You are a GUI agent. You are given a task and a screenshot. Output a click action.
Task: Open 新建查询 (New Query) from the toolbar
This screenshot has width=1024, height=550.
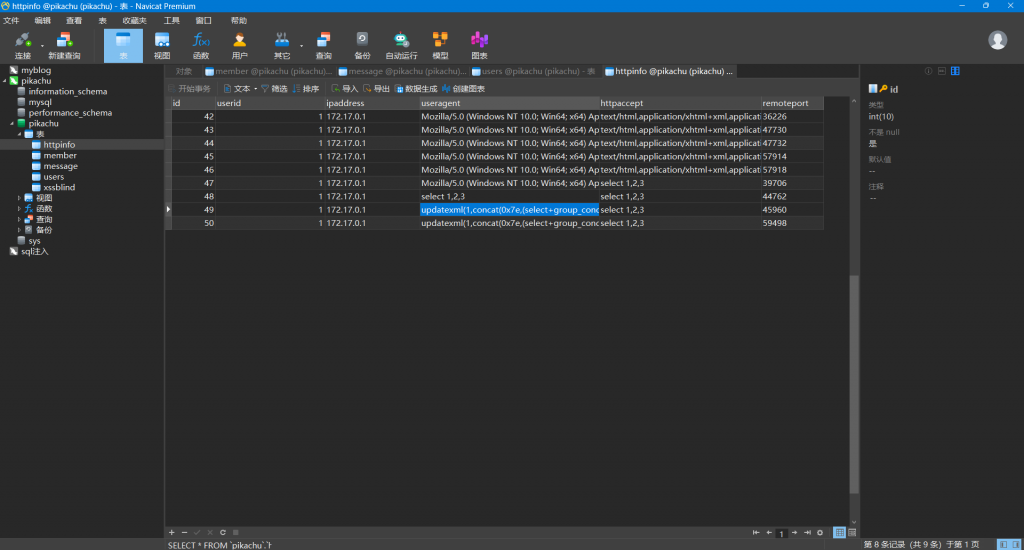(64, 45)
